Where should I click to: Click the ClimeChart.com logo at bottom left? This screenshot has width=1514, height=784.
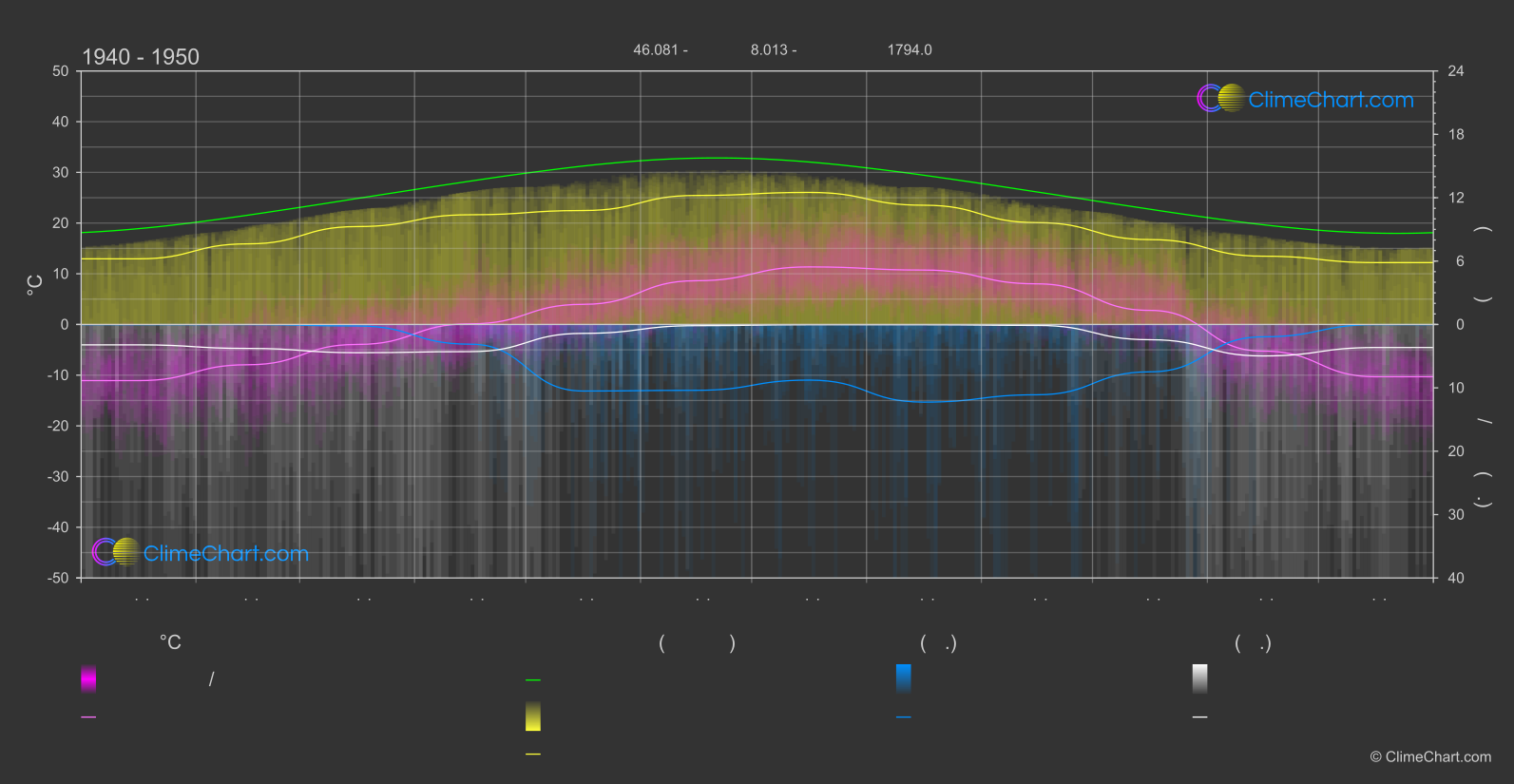tap(201, 552)
